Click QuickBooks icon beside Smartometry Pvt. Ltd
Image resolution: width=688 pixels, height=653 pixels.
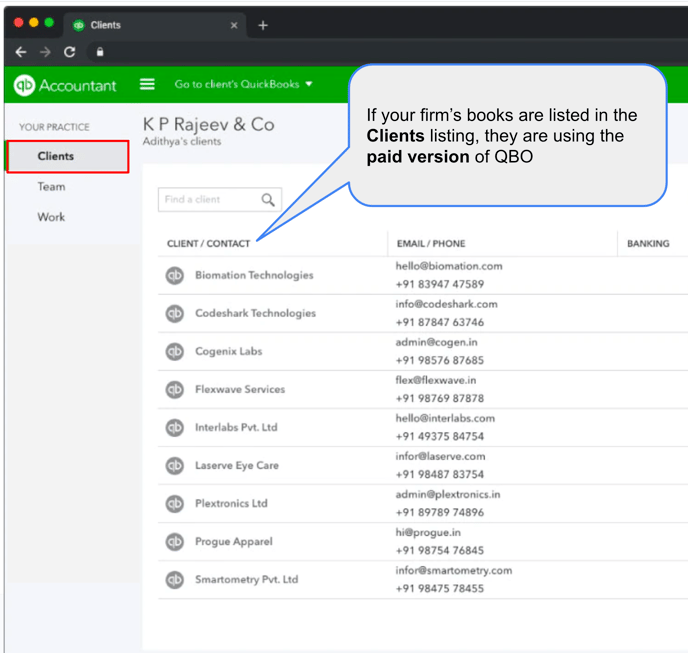coord(175,580)
